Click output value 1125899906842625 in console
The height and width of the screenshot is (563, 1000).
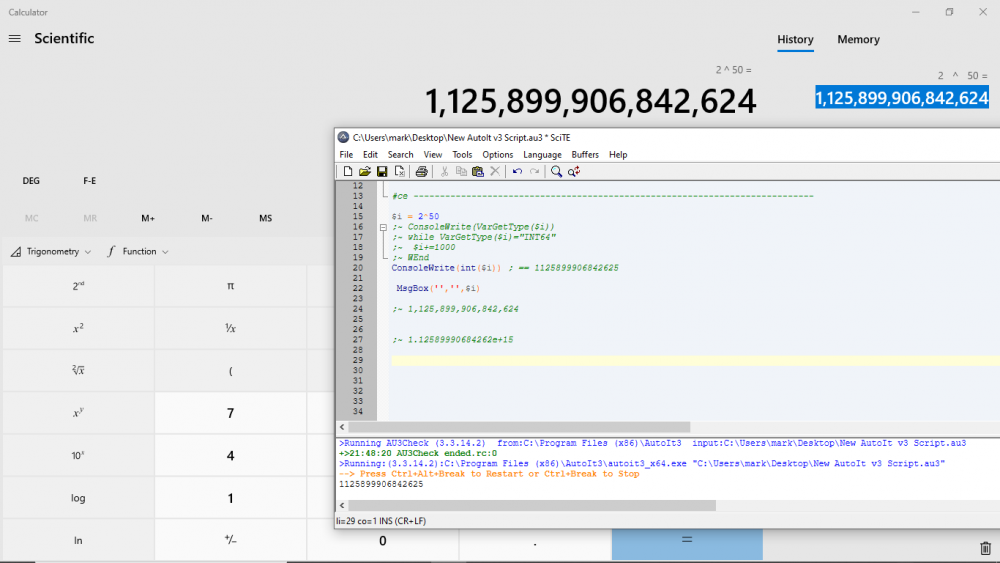coord(381,484)
